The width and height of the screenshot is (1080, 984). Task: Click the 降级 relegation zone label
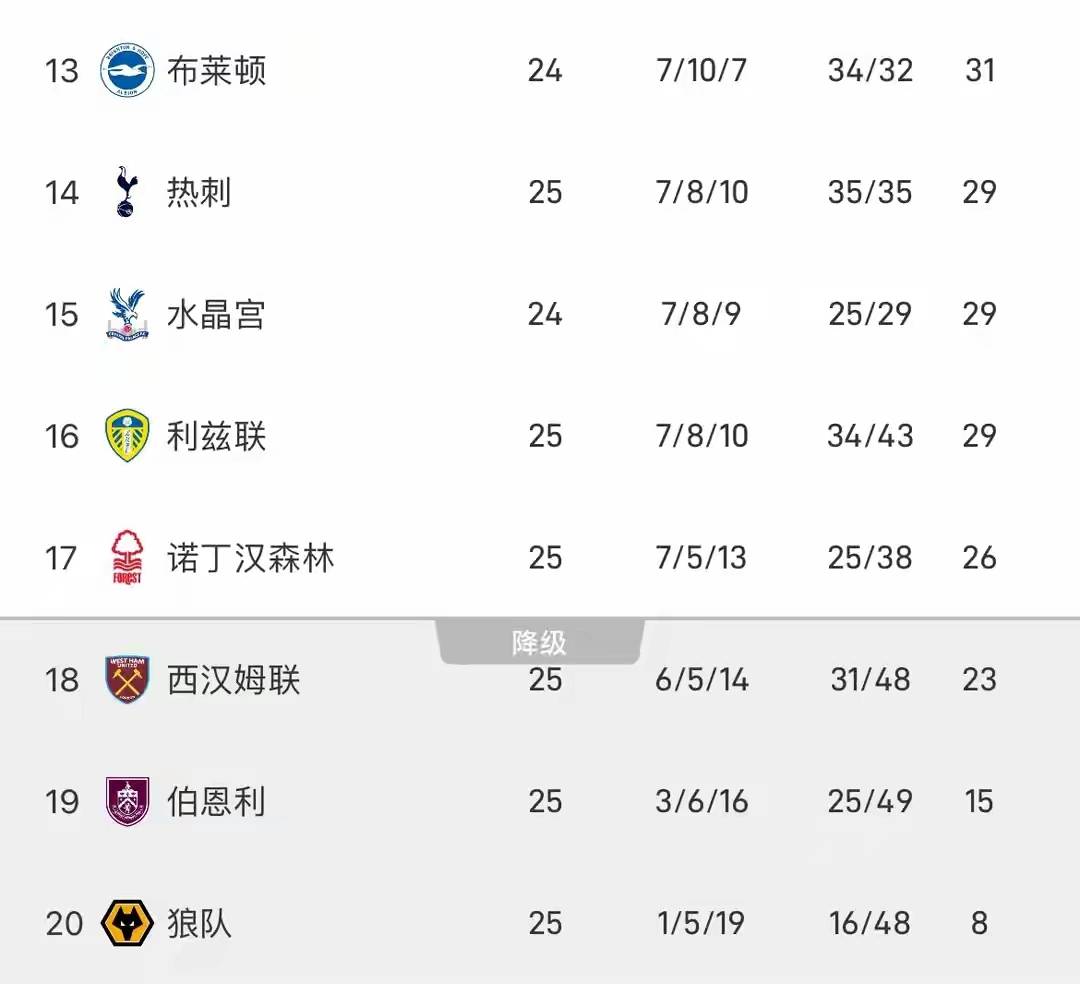540,643
